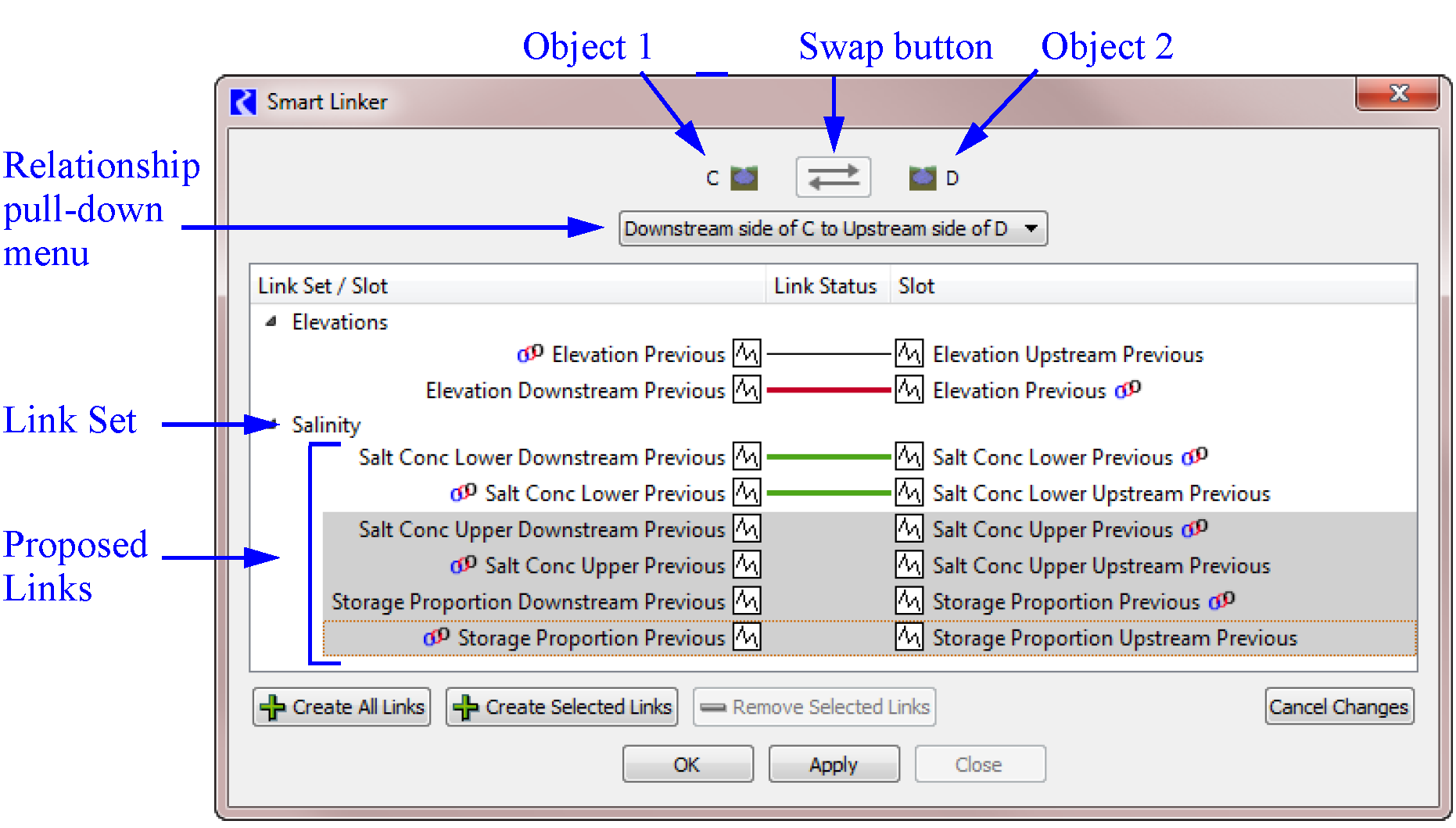Click the Smart Linker title bar logo

click(243, 102)
